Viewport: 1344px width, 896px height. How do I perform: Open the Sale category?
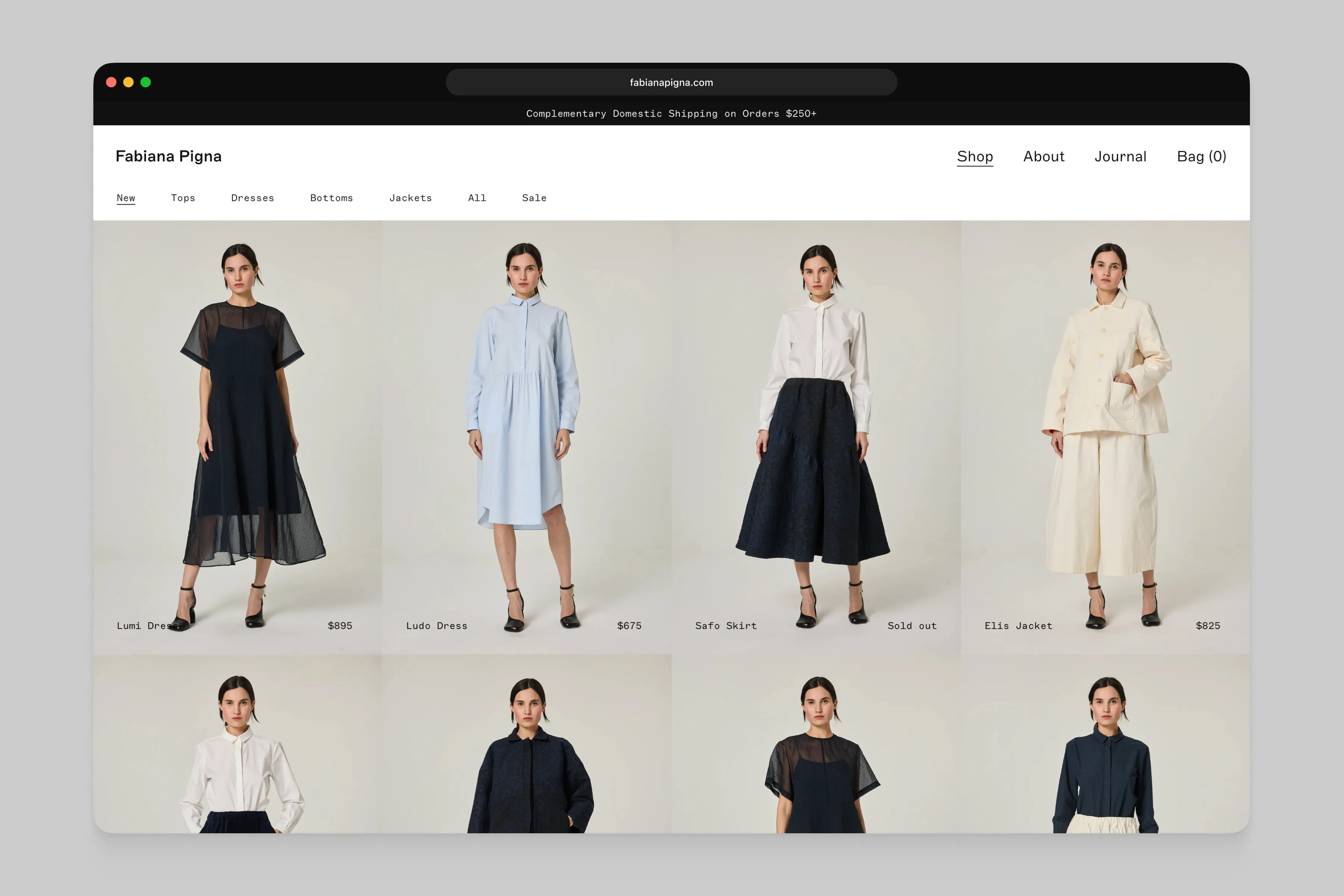pos(534,198)
